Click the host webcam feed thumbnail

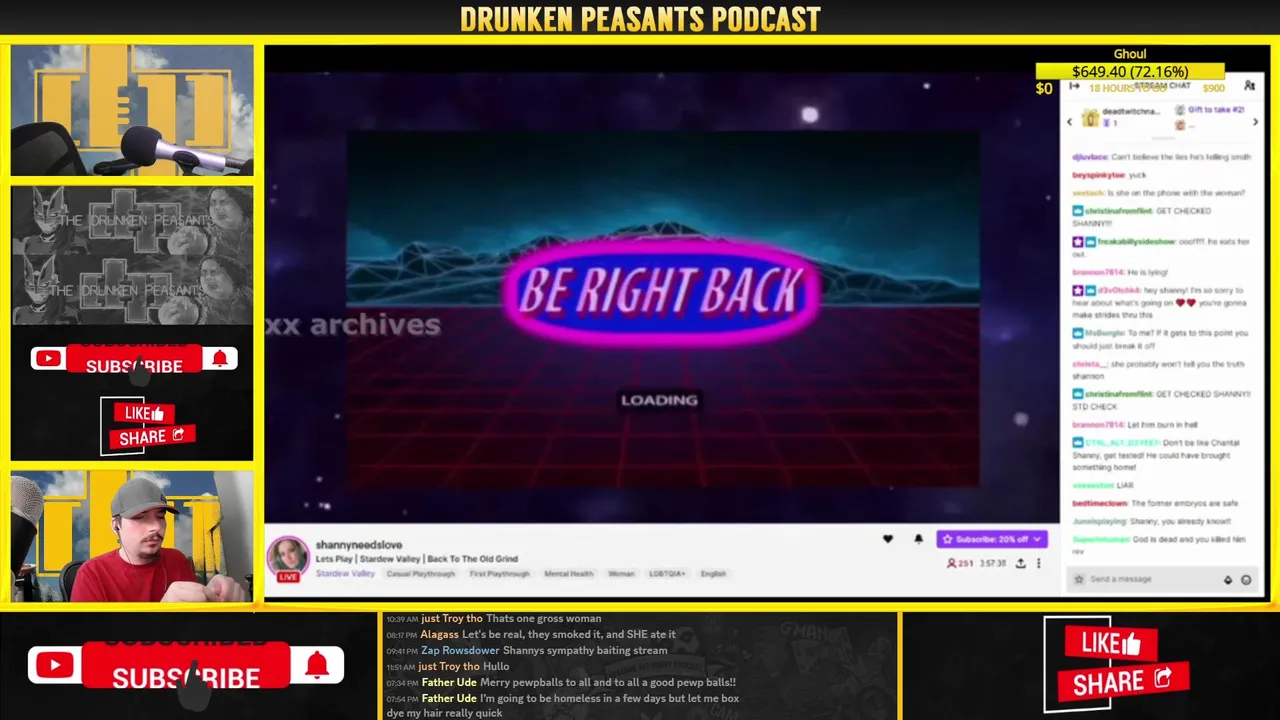coord(132,536)
